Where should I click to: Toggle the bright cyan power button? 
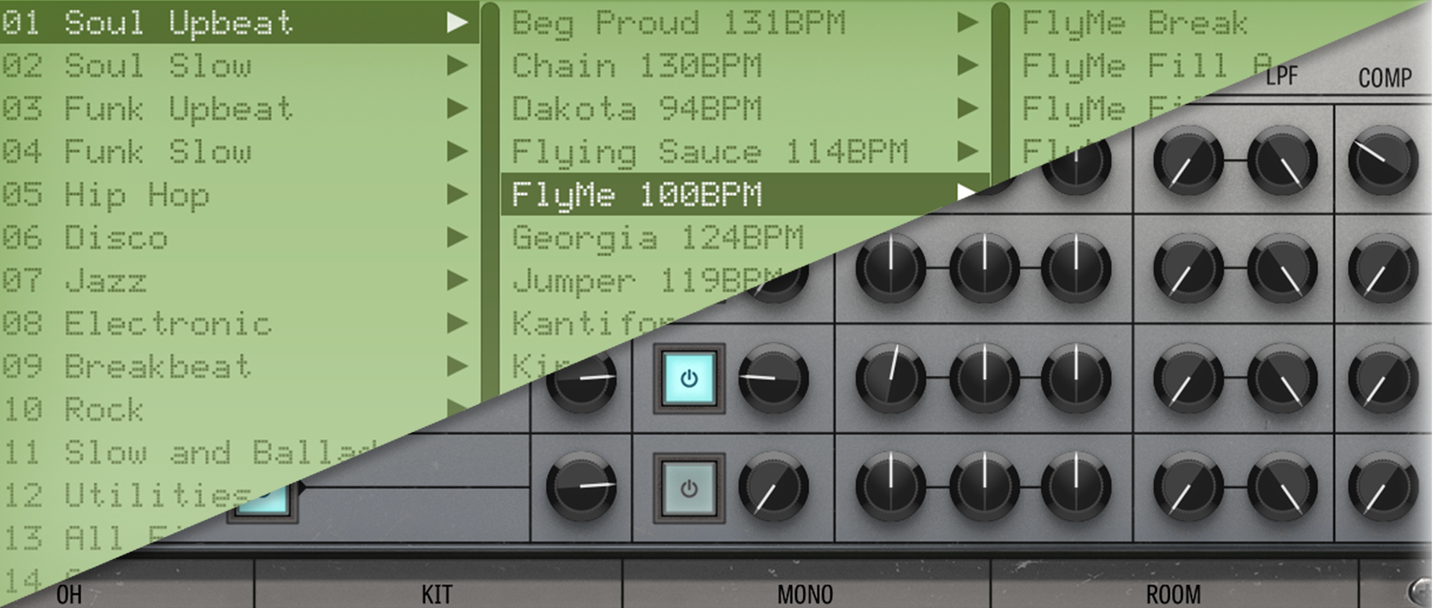(x=688, y=378)
